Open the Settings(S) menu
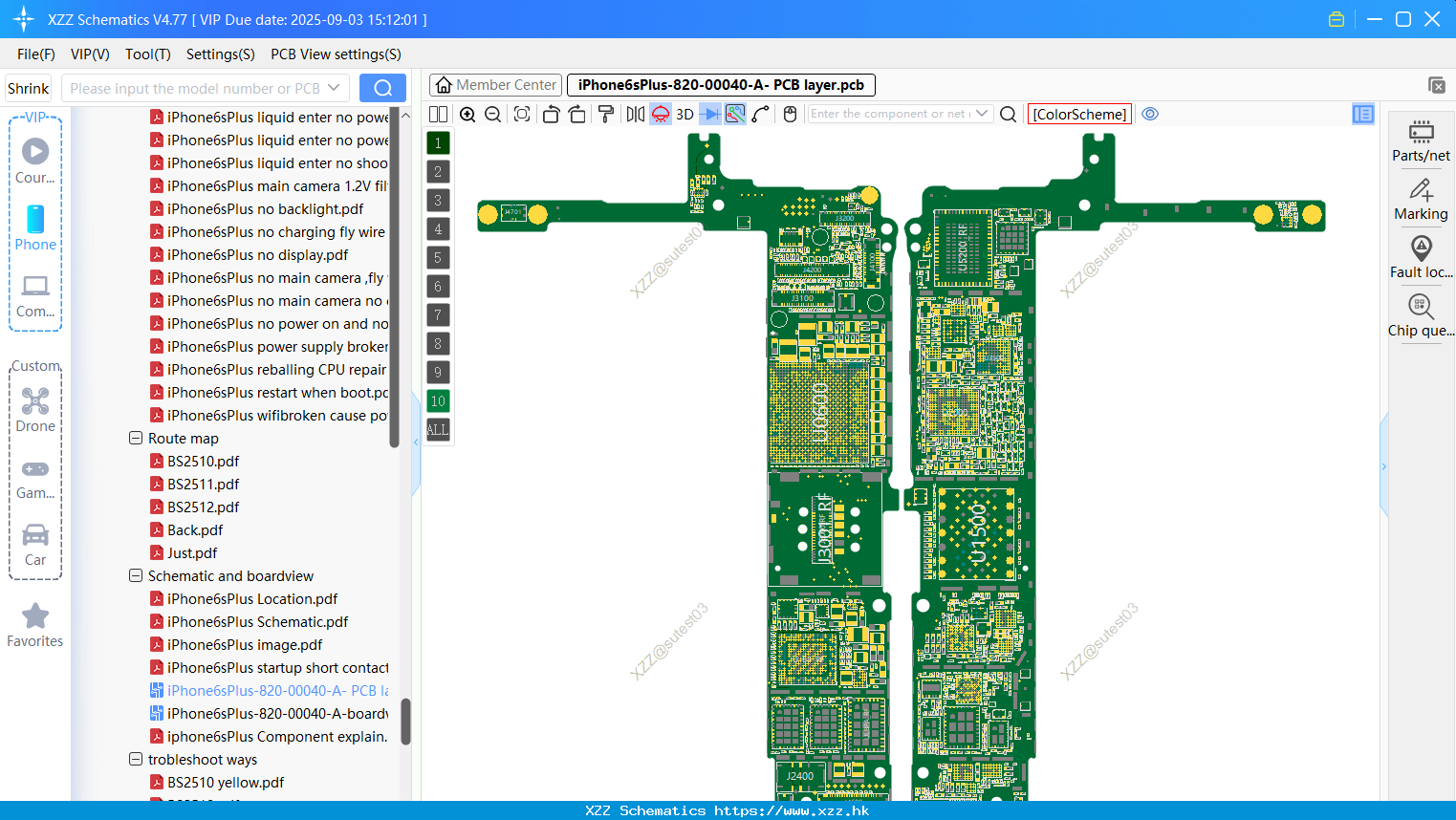This screenshot has width=1456, height=820. pos(221,54)
